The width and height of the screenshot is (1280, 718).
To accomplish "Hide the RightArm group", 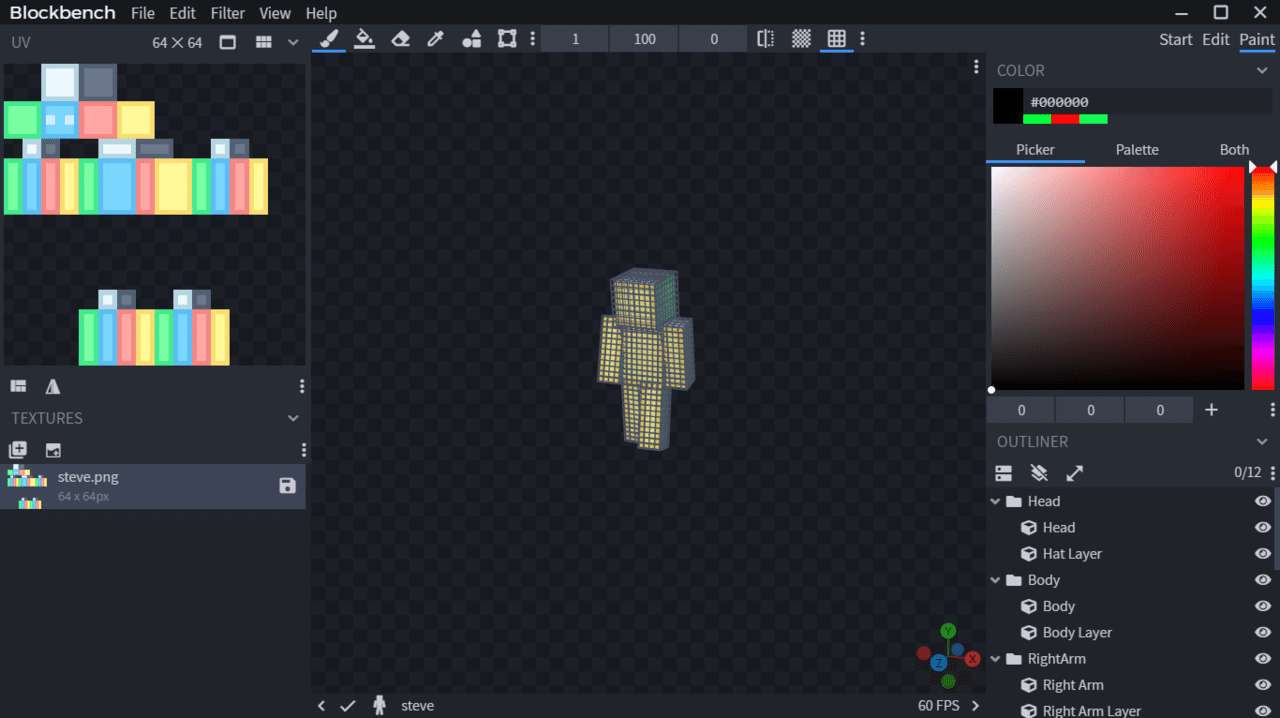I will click(1263, 659).
